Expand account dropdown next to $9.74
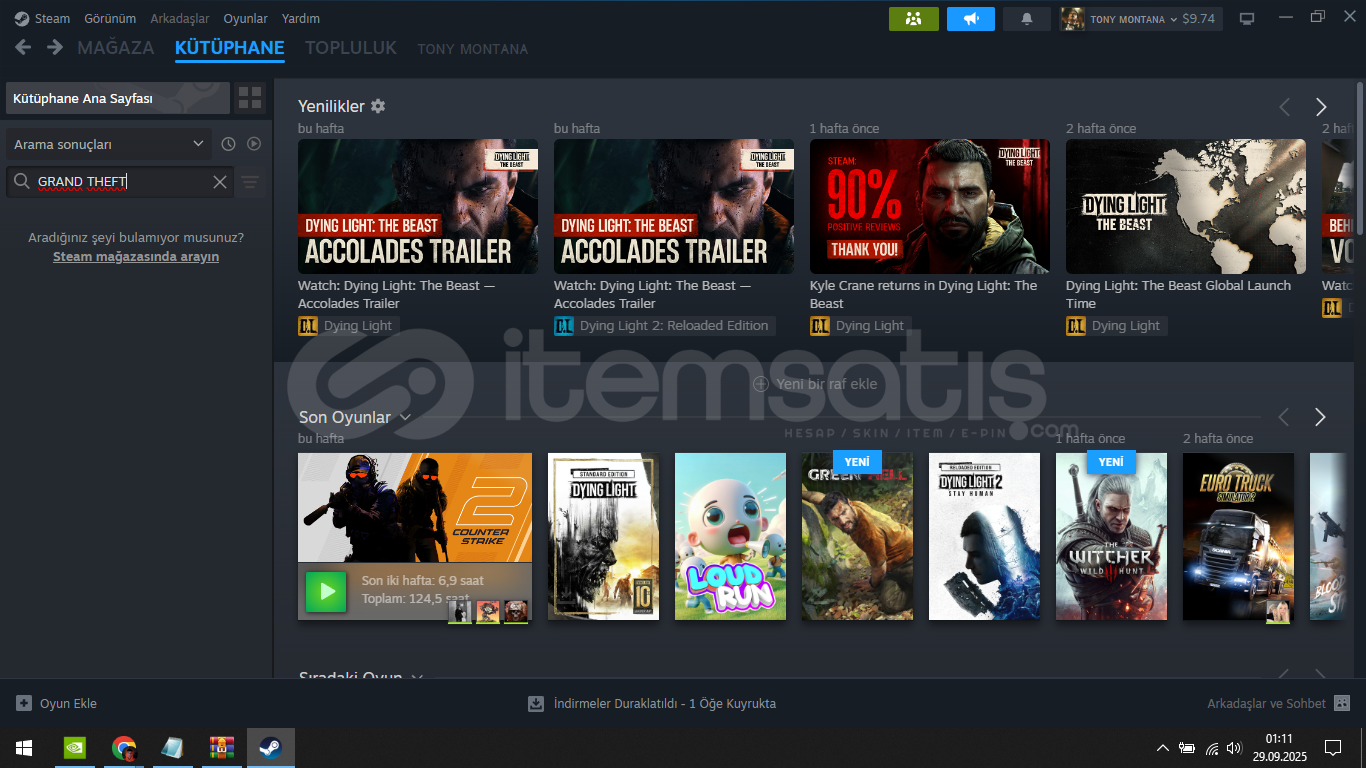This screenshot has height=768, width=1366. (1174, 19)
